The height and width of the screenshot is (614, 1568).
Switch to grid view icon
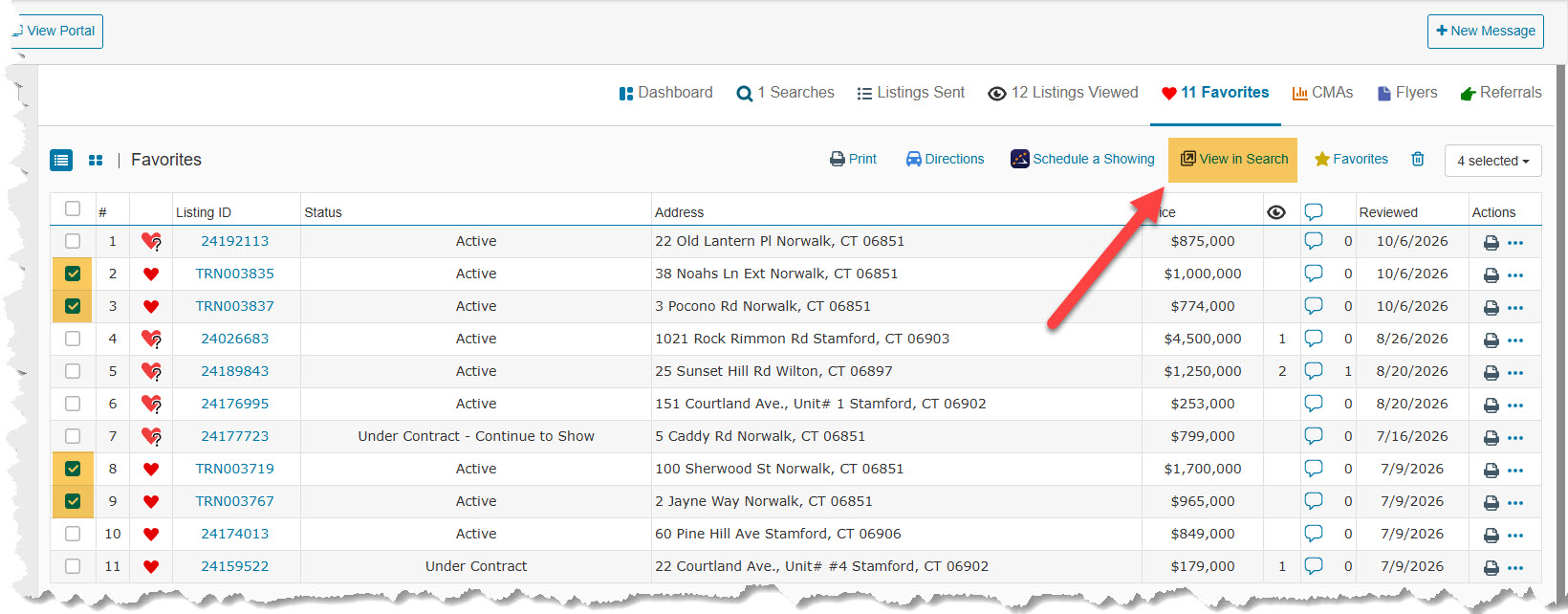(96, 160)
